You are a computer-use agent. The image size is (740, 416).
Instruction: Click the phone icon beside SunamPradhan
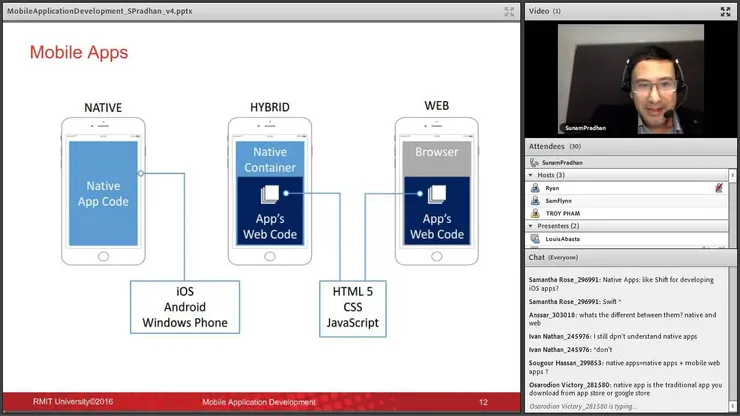[x=534, y=162]
